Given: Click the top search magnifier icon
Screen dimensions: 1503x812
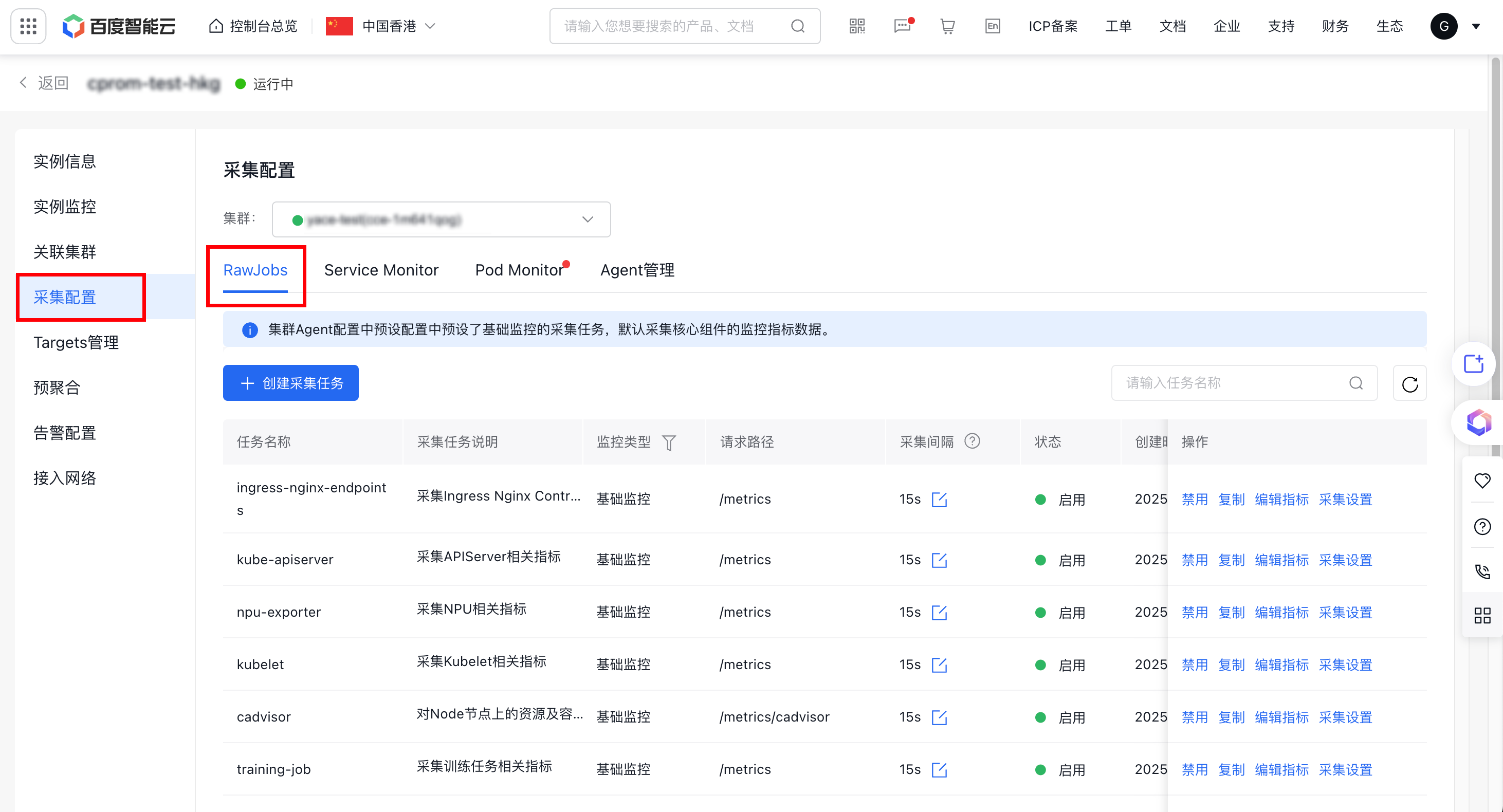Looking at the screenshot, I should (x=798, y=26).
